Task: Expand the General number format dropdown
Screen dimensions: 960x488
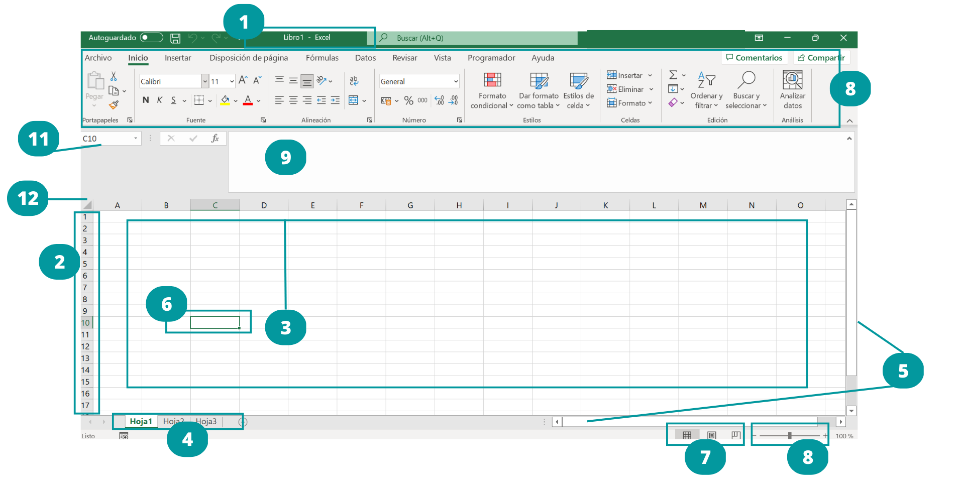Action: point(456,81)
